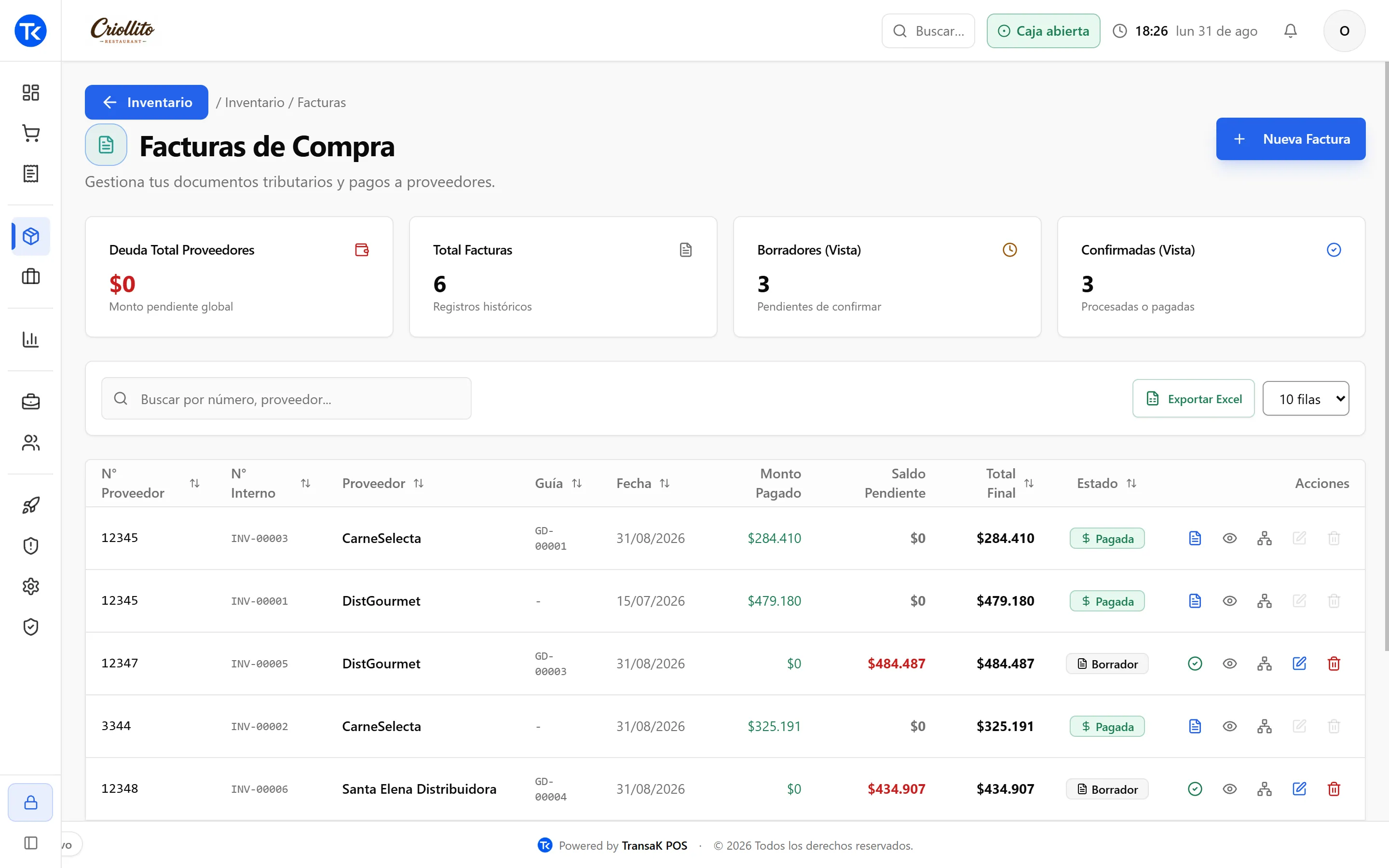Open the rocket sidebar icon
The height and width of the screenshot is (868, 1389).
pos(30,505)
